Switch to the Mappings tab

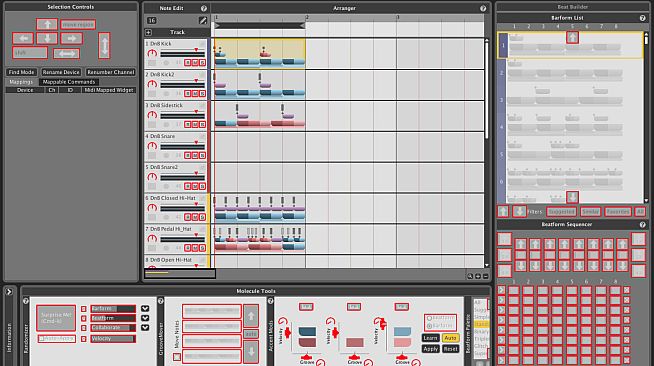(x=21, y=82)
